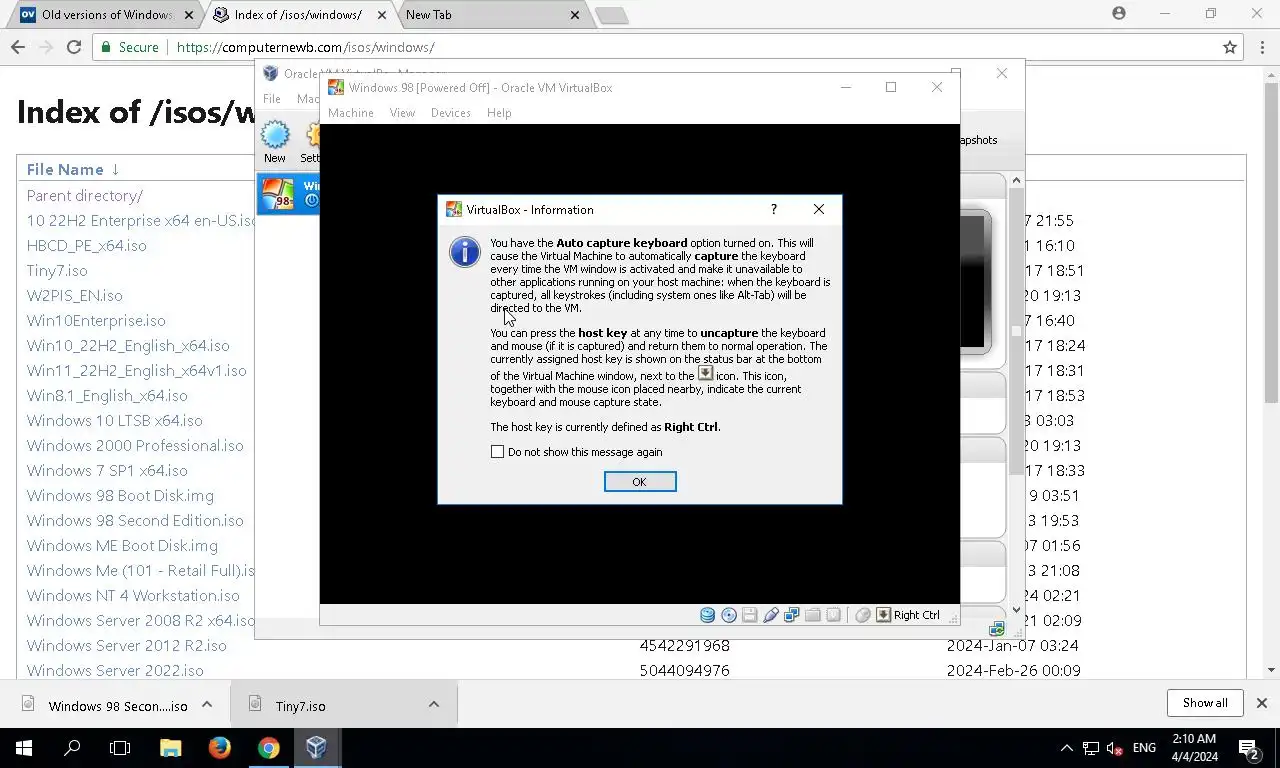The height and width of the screenshot is (768, 1280).
Task: Close the New Tab browser tab
Action: [x=575, y=15]
